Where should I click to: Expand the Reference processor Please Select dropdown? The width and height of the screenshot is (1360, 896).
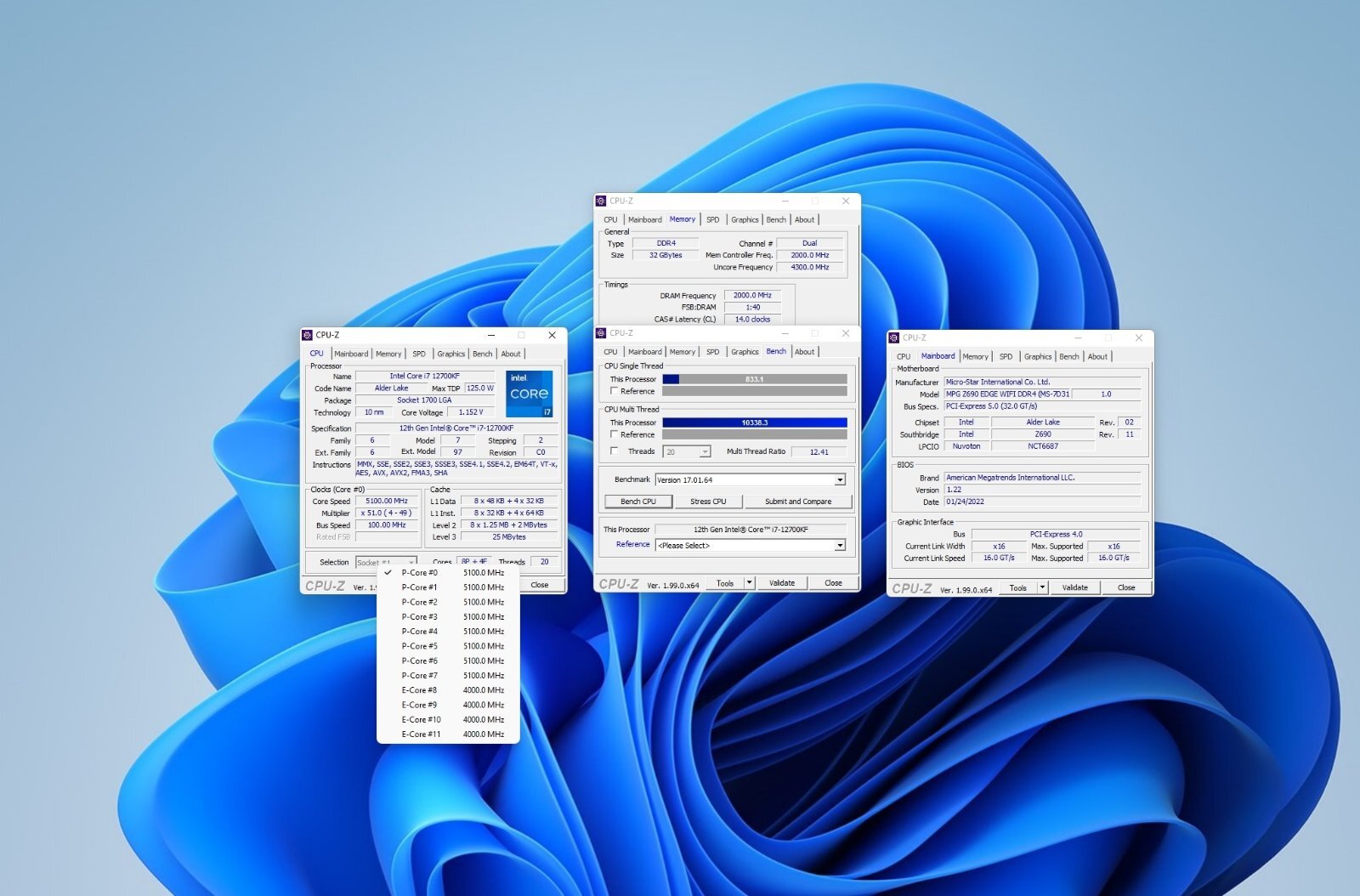coord(751,546)
